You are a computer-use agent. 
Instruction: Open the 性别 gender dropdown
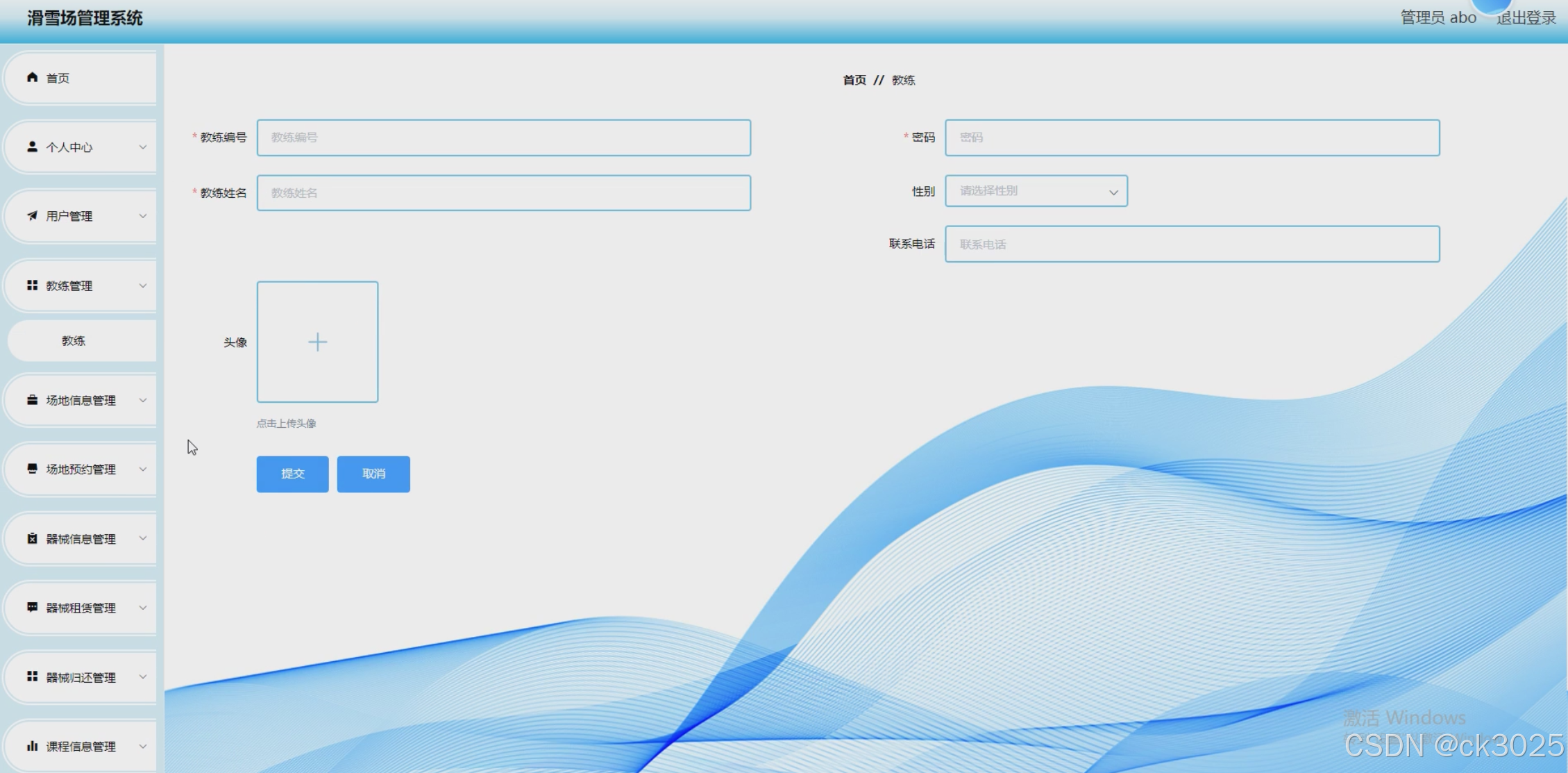pyautogui.click(x=1036, y=191)
